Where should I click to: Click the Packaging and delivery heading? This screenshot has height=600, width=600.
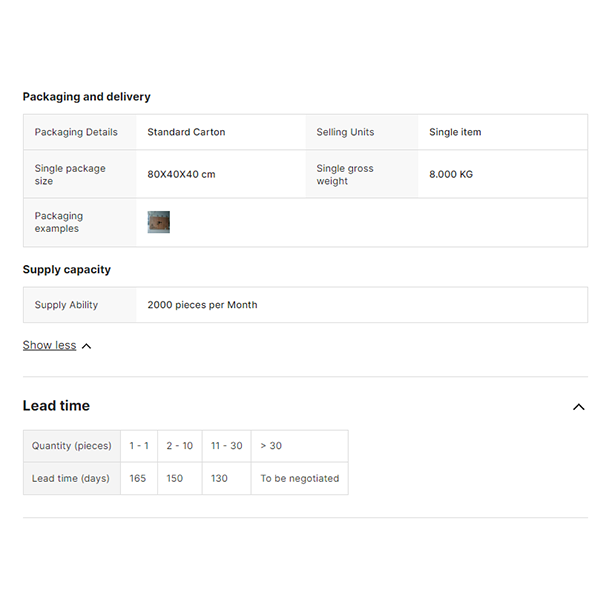click(x=87, y=97)
